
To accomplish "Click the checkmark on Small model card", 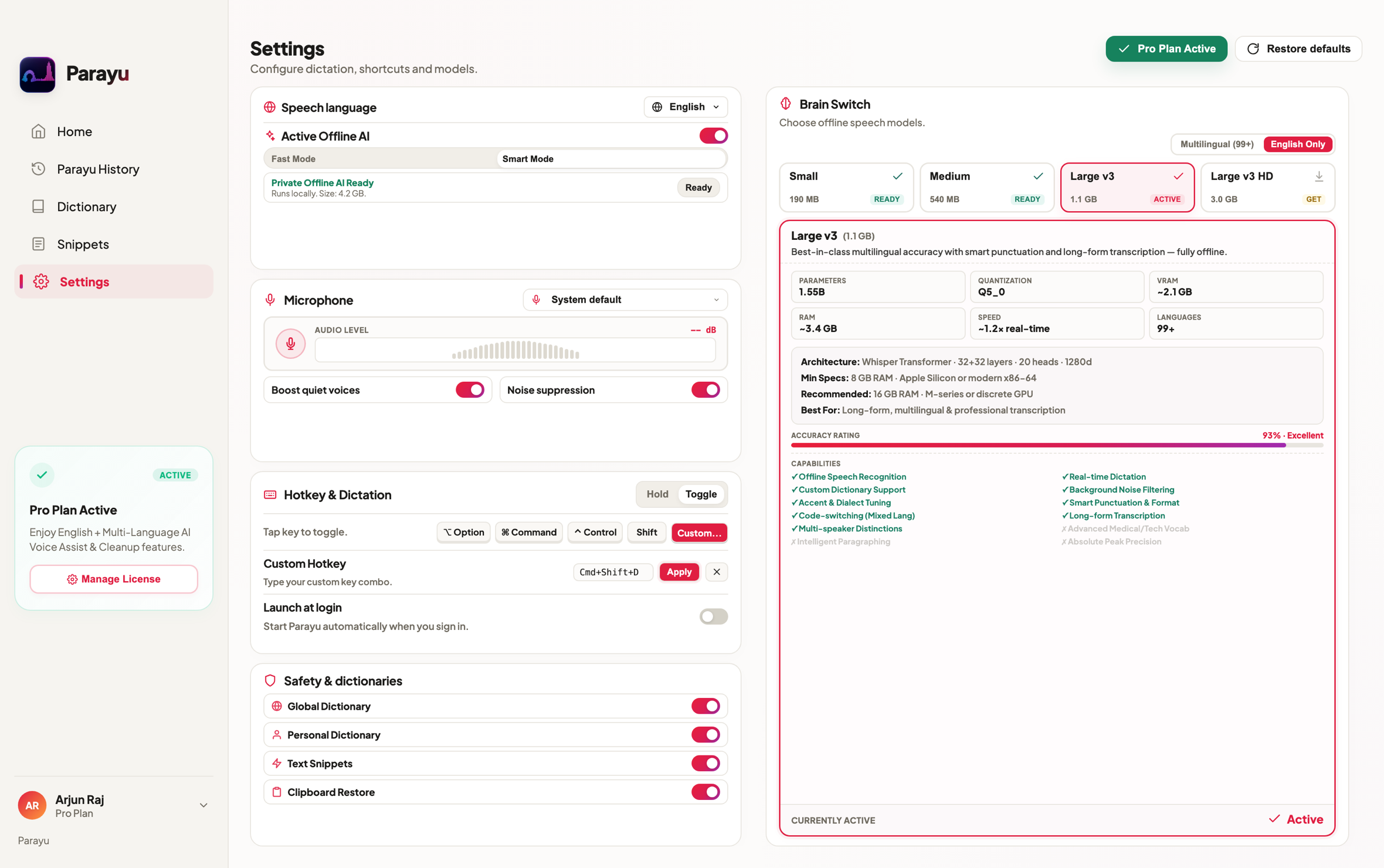I will pos(897,176).
